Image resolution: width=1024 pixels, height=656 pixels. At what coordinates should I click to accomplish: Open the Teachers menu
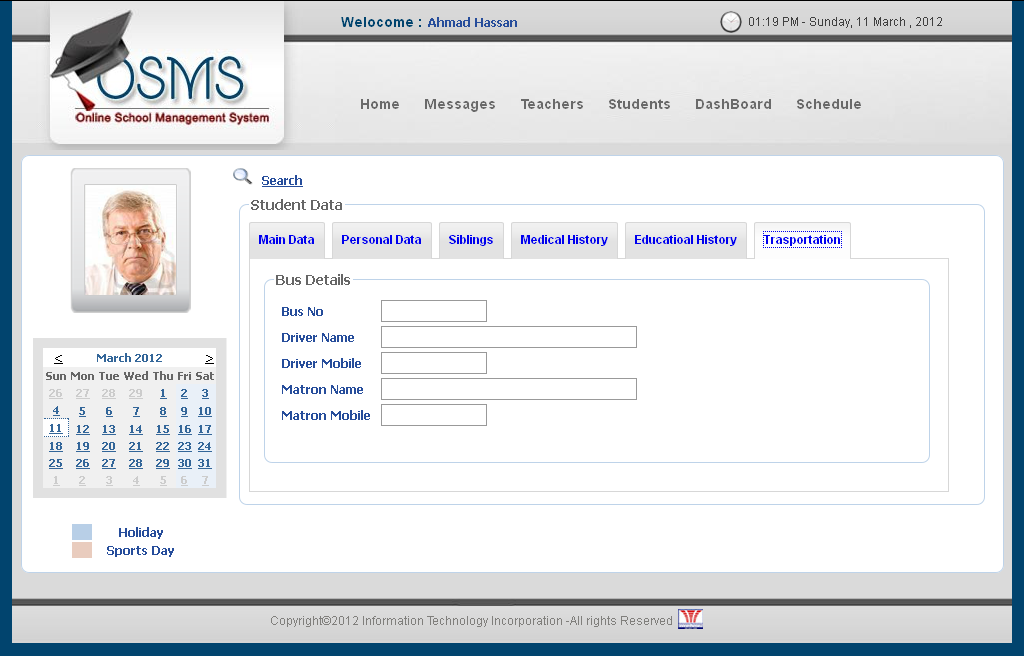(552, 104)
